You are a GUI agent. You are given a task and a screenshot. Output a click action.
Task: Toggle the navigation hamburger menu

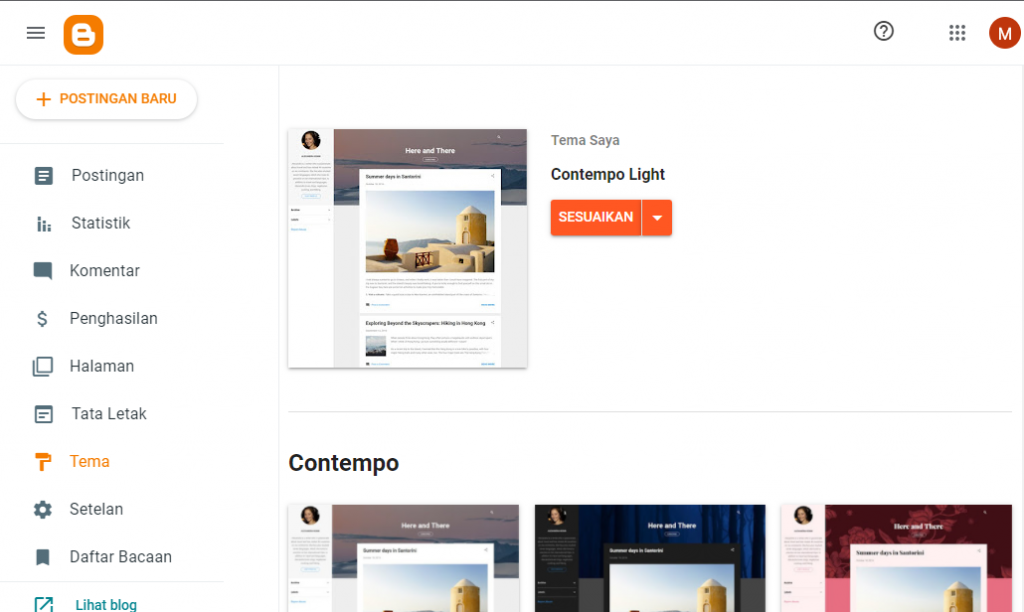coord(35,32)
